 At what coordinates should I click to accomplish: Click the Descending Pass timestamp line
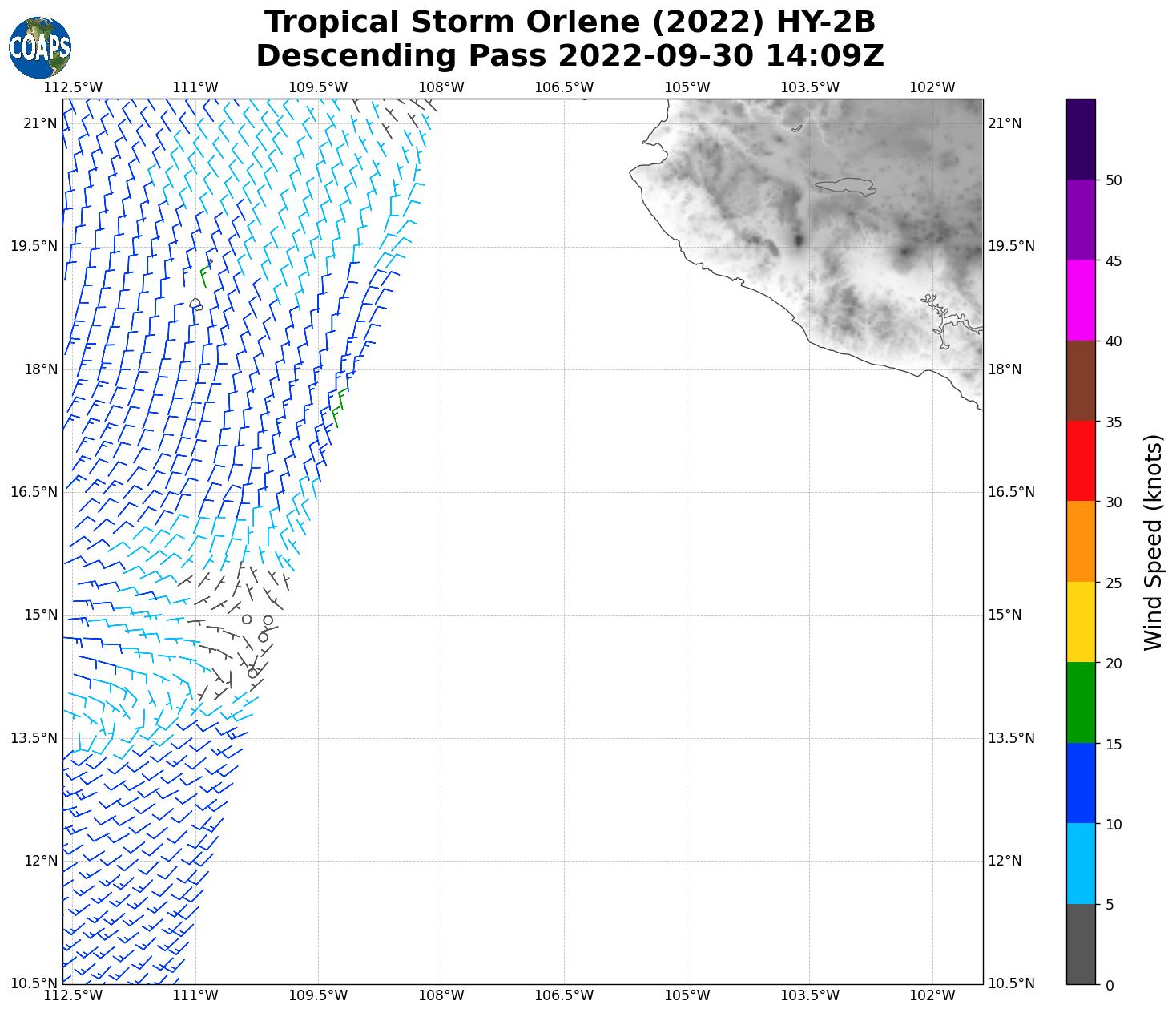tap(570, 56)
